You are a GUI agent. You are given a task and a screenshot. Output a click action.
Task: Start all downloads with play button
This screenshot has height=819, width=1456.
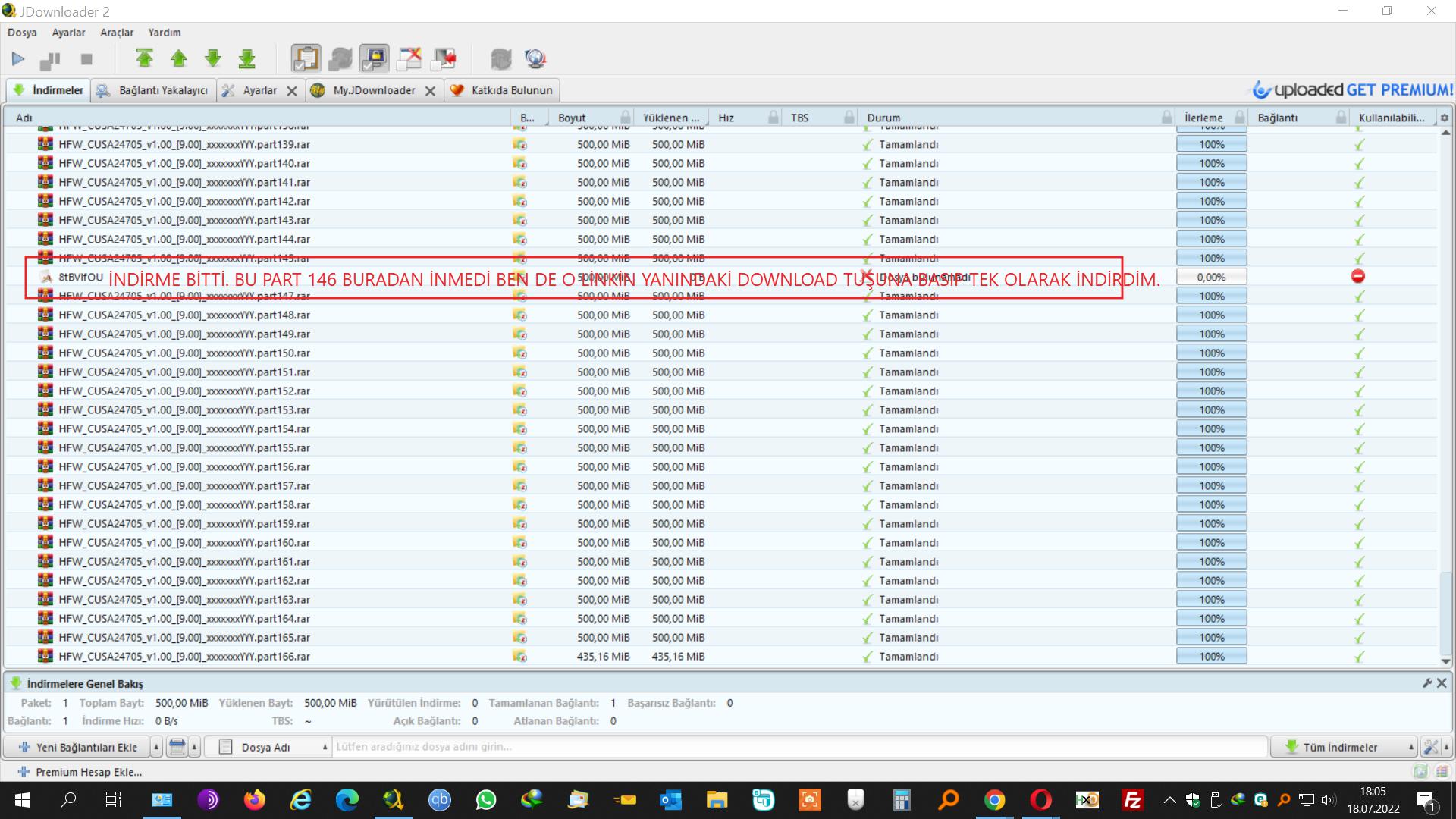point(18,59)
